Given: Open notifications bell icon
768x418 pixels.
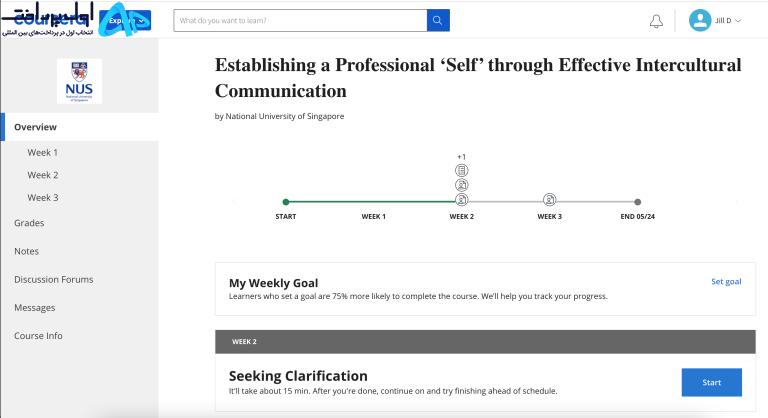Looking at the screenshot, I should click(656, 21).
